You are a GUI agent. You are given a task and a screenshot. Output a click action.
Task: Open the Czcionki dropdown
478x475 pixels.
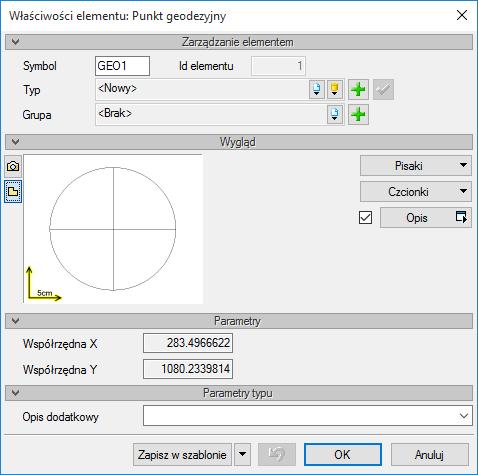pos(416,191)
